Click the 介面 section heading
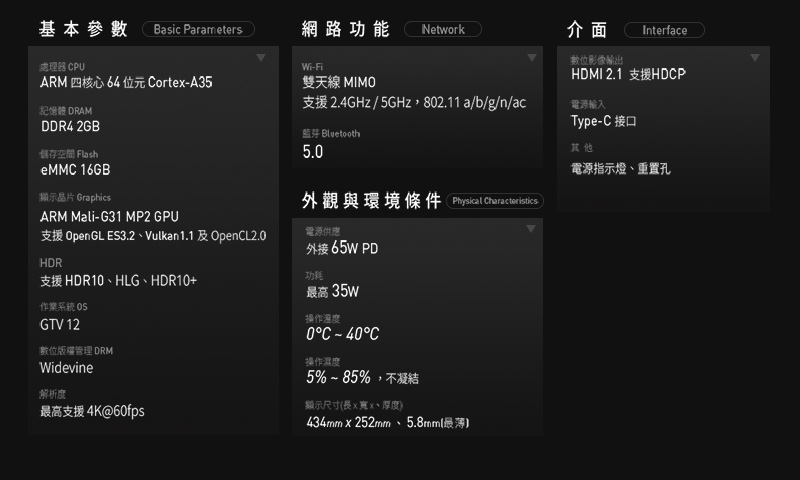 tap(586, 30)
